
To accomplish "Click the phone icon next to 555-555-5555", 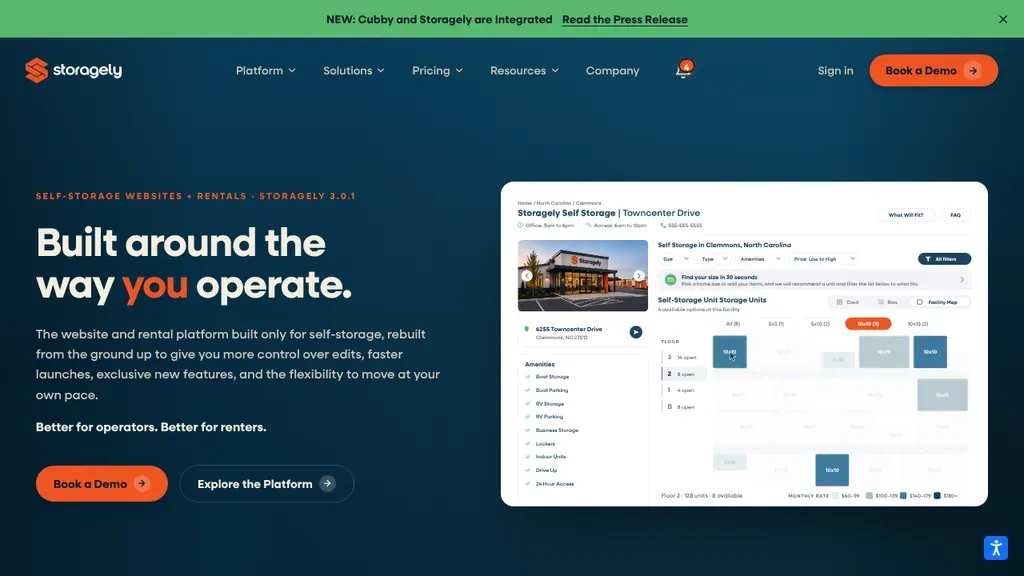I will pyautogui.click(x=663, y=225).
